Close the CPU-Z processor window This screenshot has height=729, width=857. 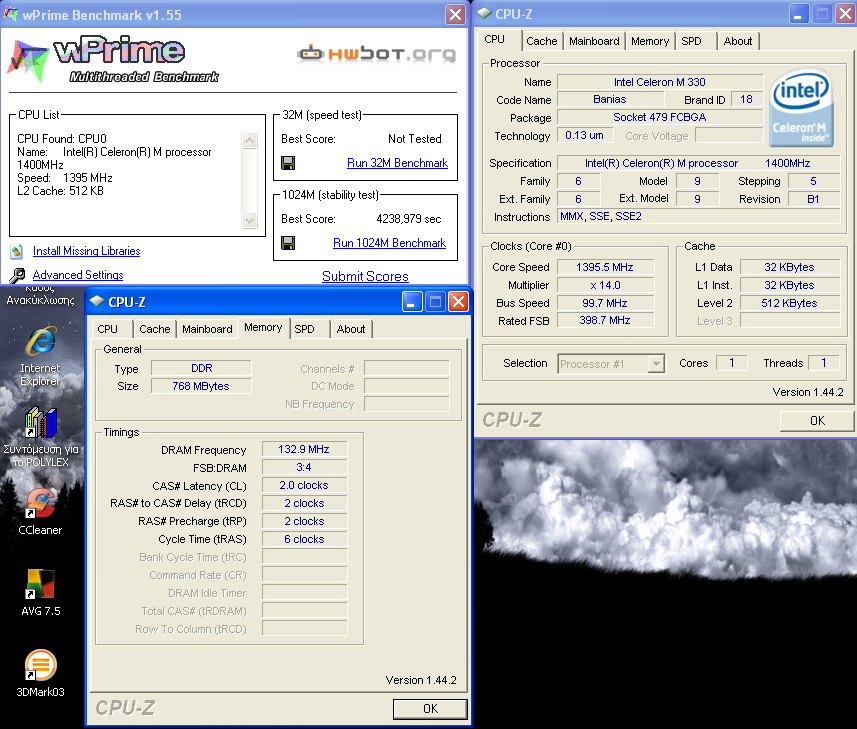coord(845,14)
